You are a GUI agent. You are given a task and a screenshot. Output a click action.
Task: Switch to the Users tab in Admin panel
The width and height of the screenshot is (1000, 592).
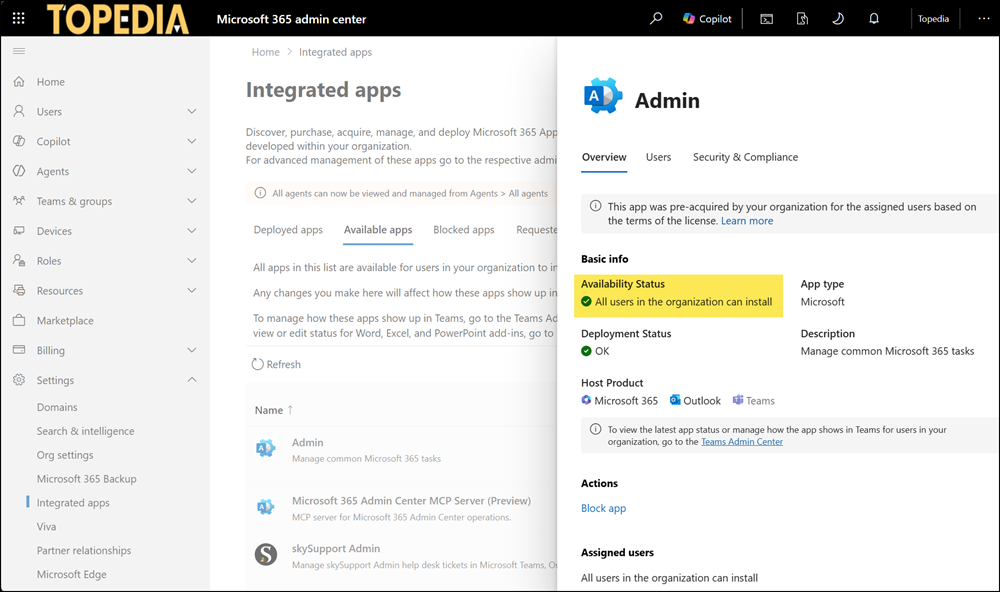coord(658,157)
